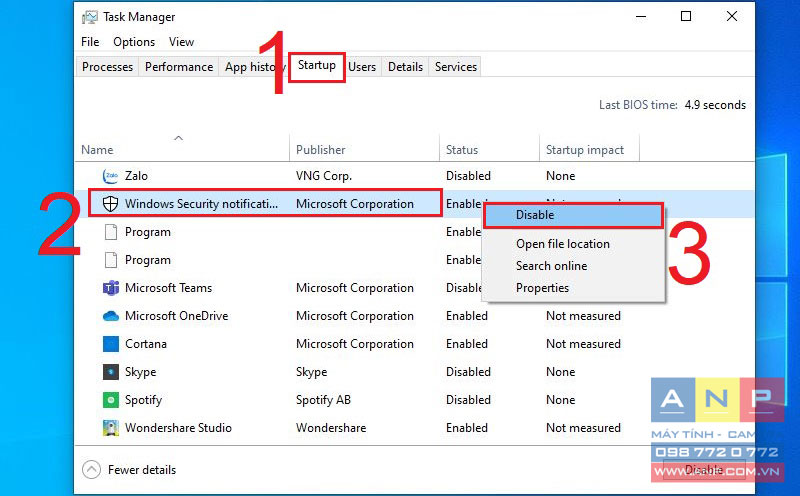Close the Task Manager window

pos(732,16)
